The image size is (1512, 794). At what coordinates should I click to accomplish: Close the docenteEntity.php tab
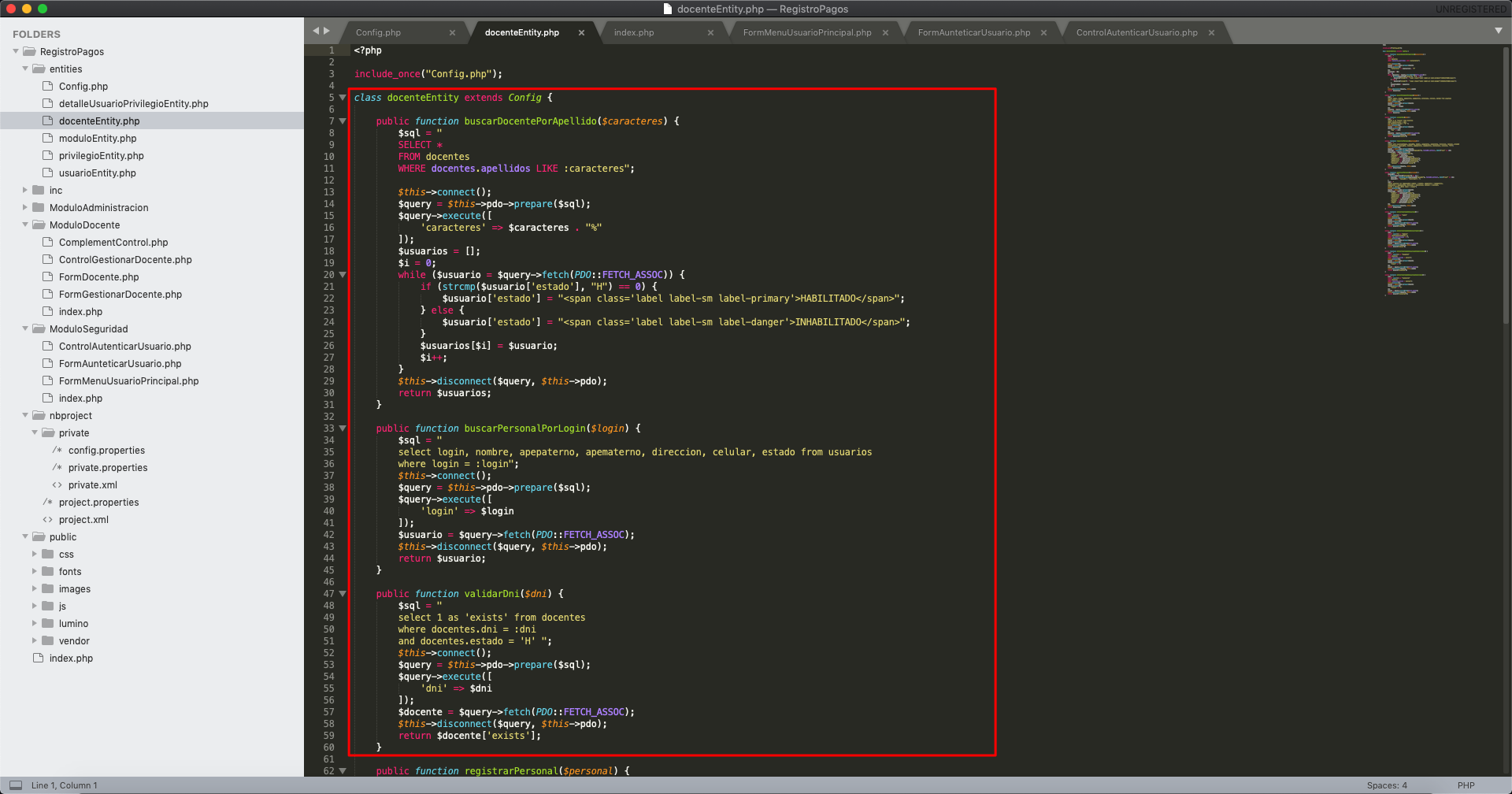pyautogui.click(x=581, y=33)
